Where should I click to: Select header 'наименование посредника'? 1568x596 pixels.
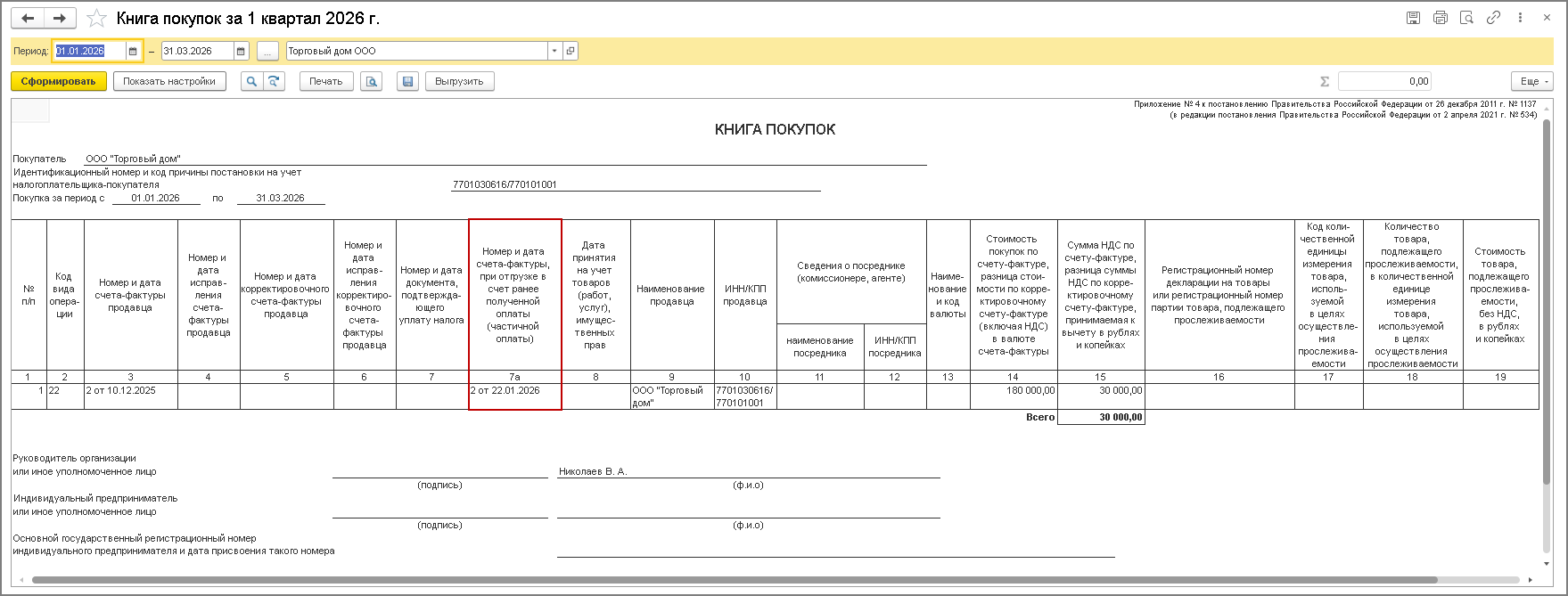pyautogui.click(x=820, y=347)
